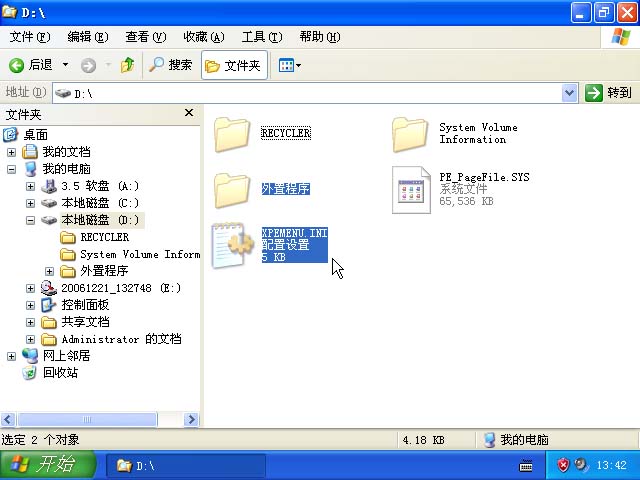Click 我的电脑 zone in status bar
The height and width of the screenshot is (480, 640).
click(517, 440)
